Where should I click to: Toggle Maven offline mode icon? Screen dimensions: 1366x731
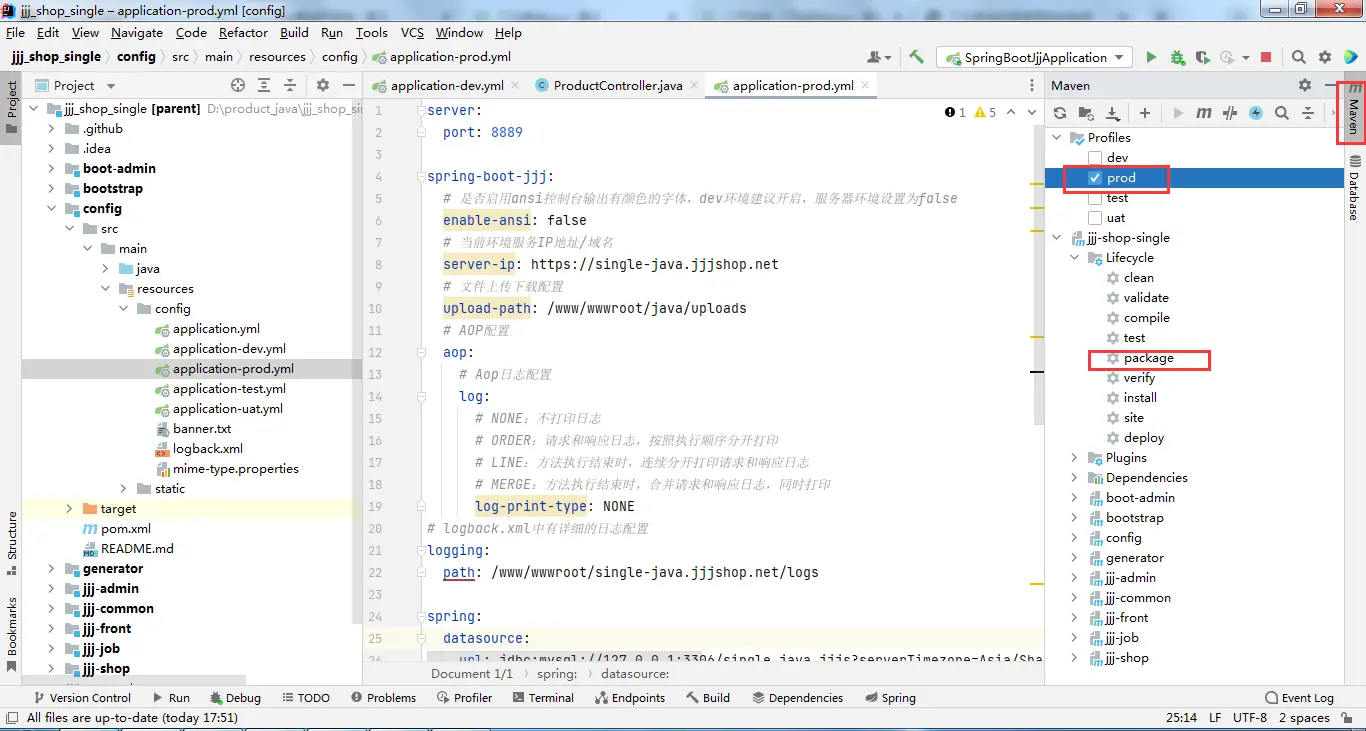coord(1230,114)
